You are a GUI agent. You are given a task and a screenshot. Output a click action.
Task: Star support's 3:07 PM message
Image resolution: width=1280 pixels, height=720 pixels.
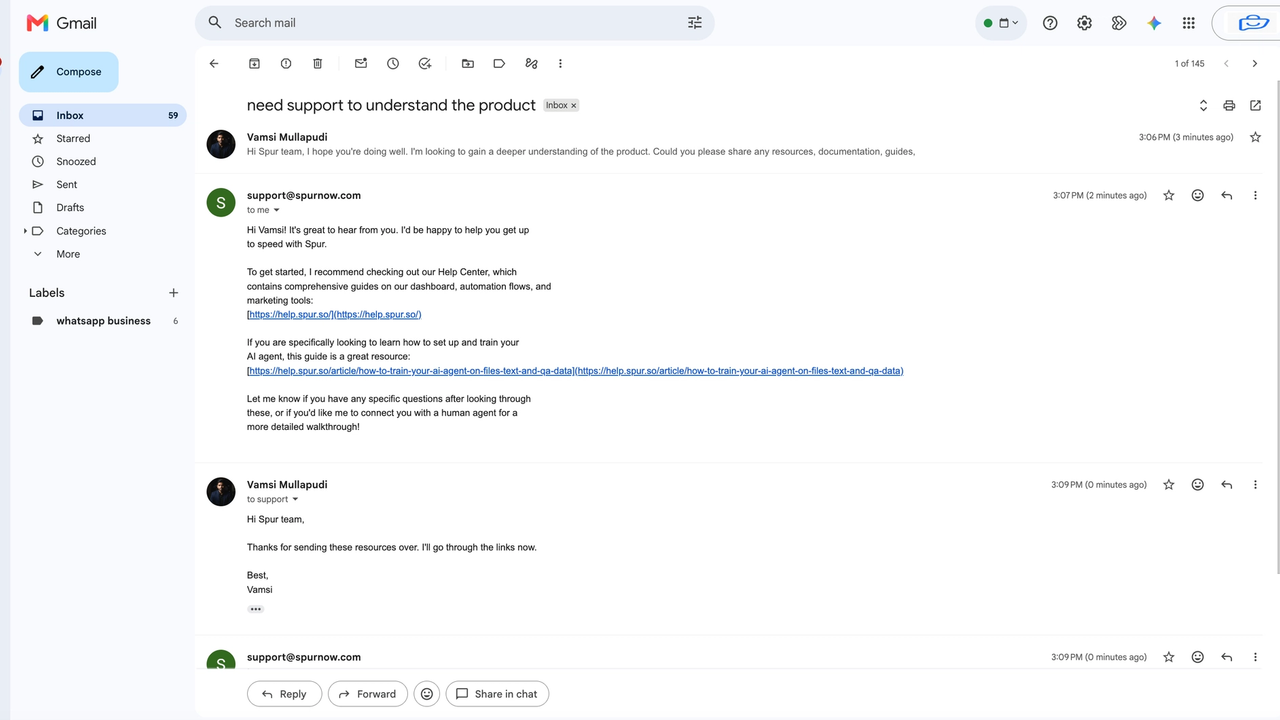(1169, 195)
